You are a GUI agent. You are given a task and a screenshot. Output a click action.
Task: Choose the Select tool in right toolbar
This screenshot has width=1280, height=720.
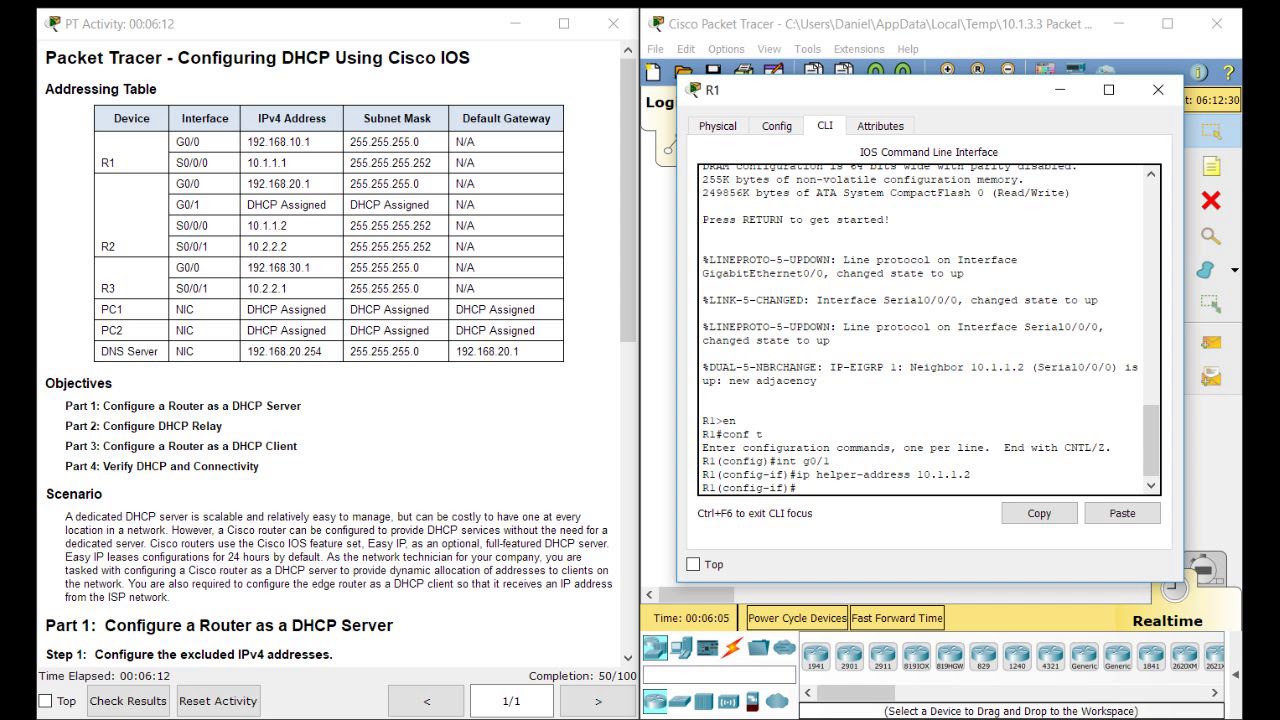pyautogui.click(x=1211, y=131)
